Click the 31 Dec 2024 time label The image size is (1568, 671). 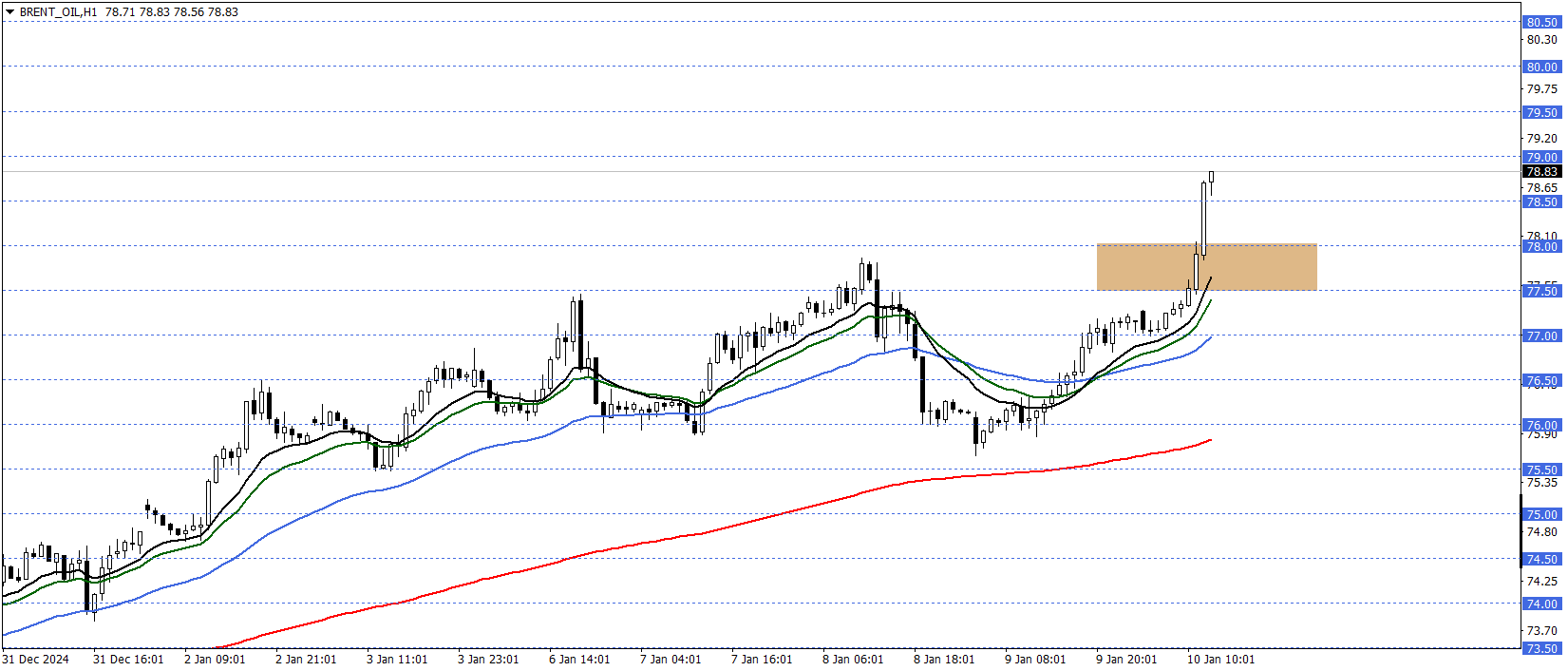pos(36,660)
